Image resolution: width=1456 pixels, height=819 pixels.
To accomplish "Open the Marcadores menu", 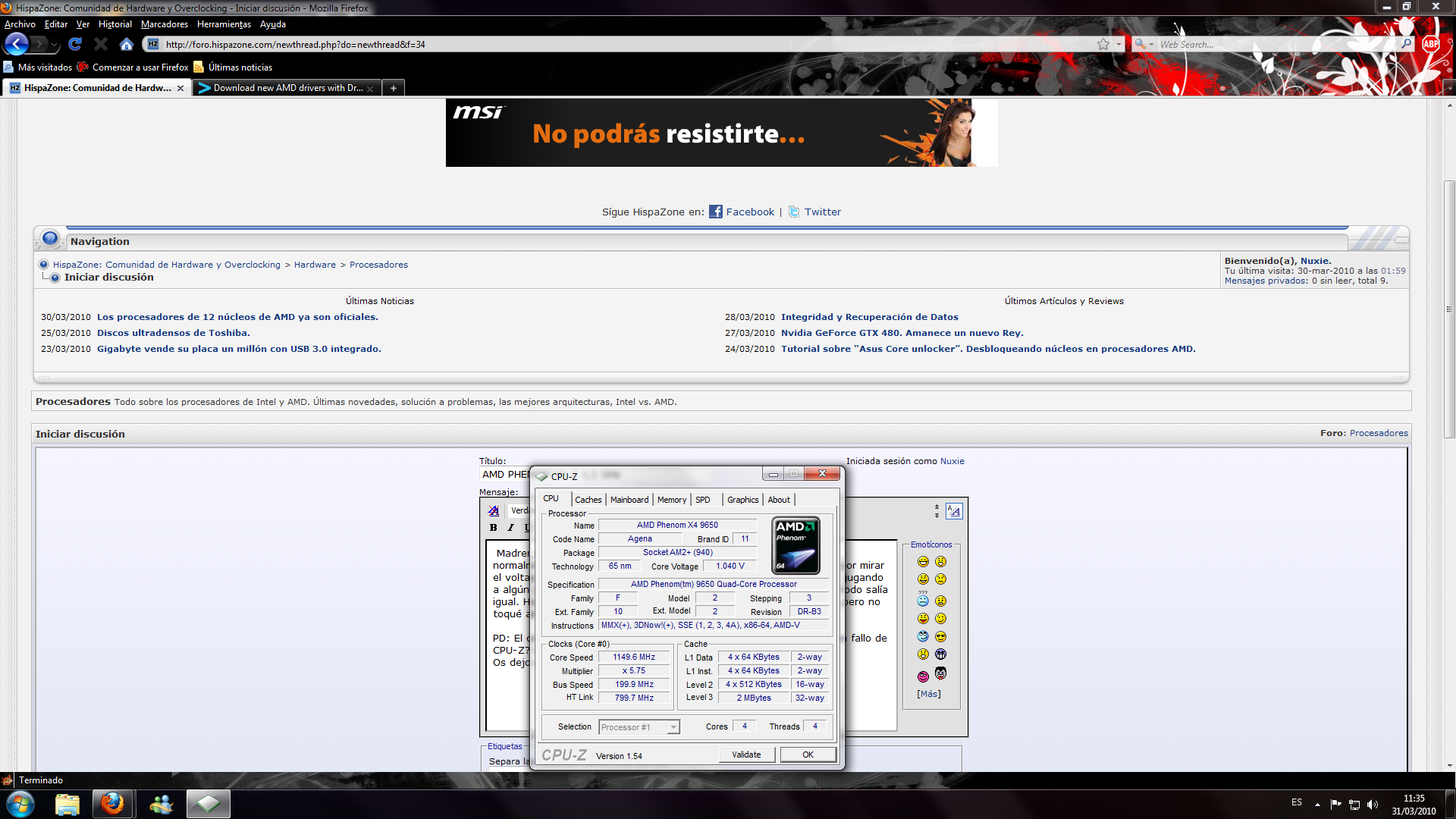I will tap(164, 24).
